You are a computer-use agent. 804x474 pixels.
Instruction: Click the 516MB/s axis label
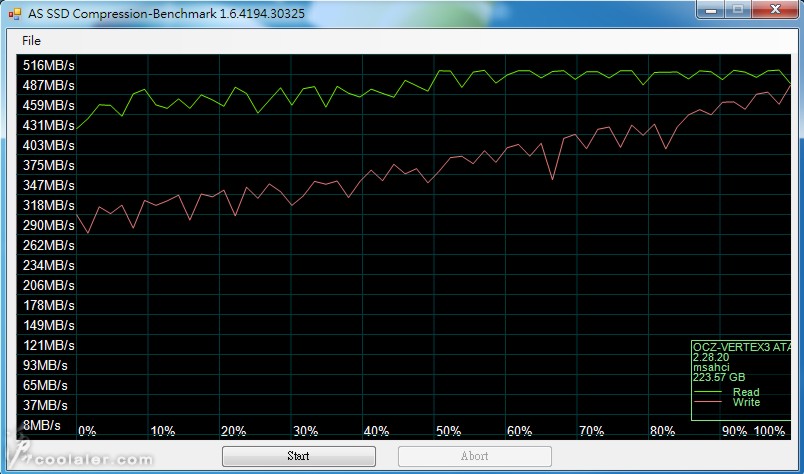pyautogui.click(x=48, y=65)
